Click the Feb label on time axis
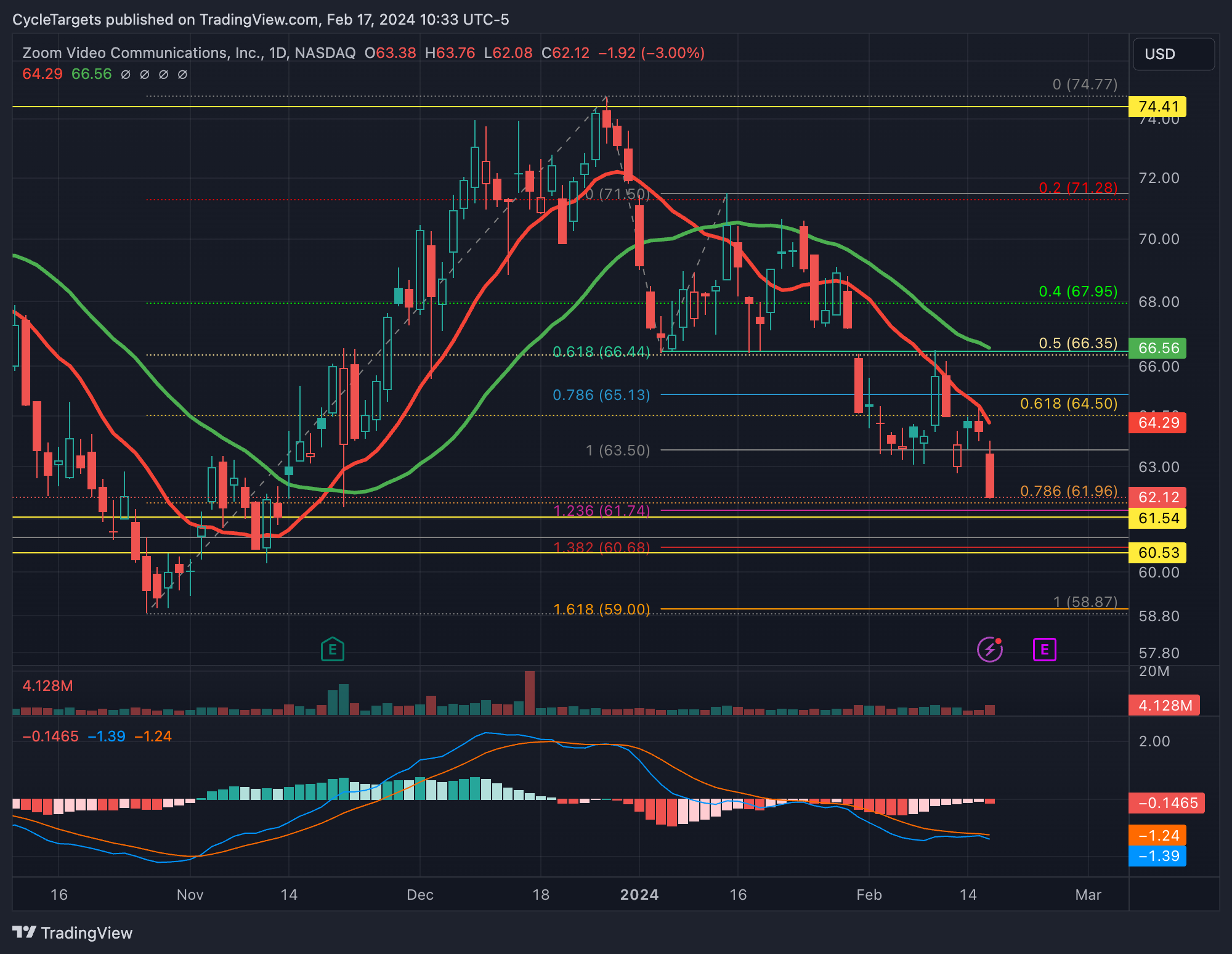 (869, 895)
